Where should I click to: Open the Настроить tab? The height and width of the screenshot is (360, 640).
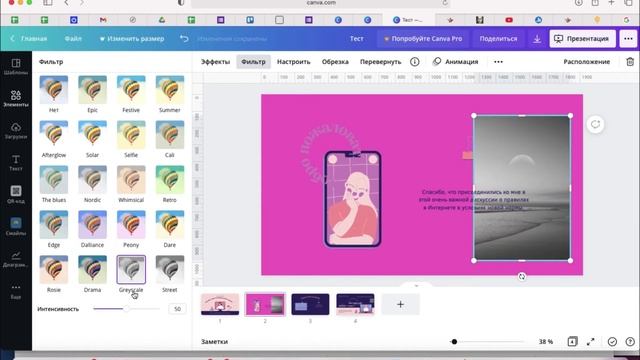pyautogui.click(x=293, y=62)
